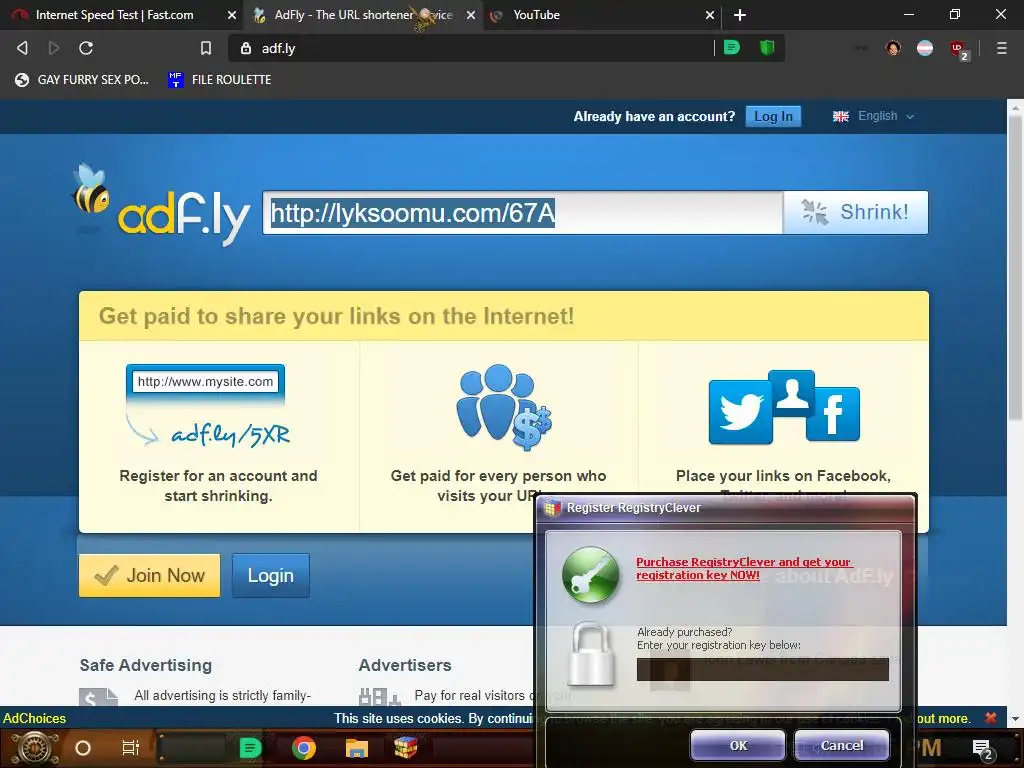
Task: Click the Facebook f icon
Action: click(x=833, y=413)
